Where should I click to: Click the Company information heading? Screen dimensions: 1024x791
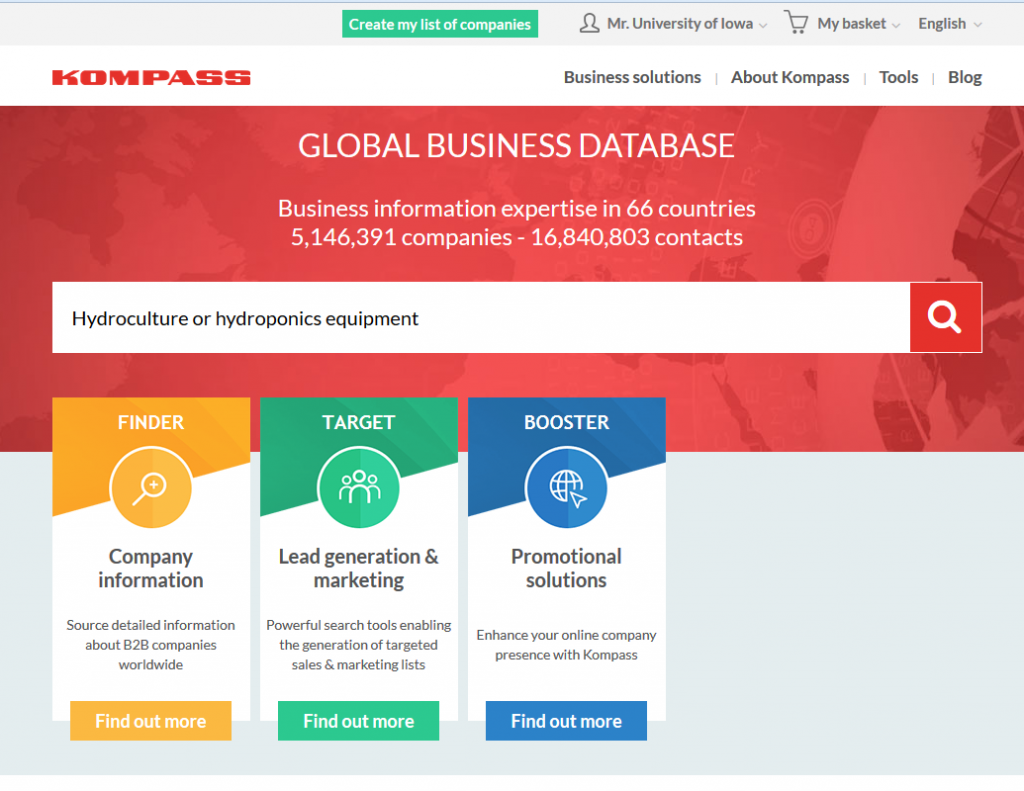pos(150,568)
